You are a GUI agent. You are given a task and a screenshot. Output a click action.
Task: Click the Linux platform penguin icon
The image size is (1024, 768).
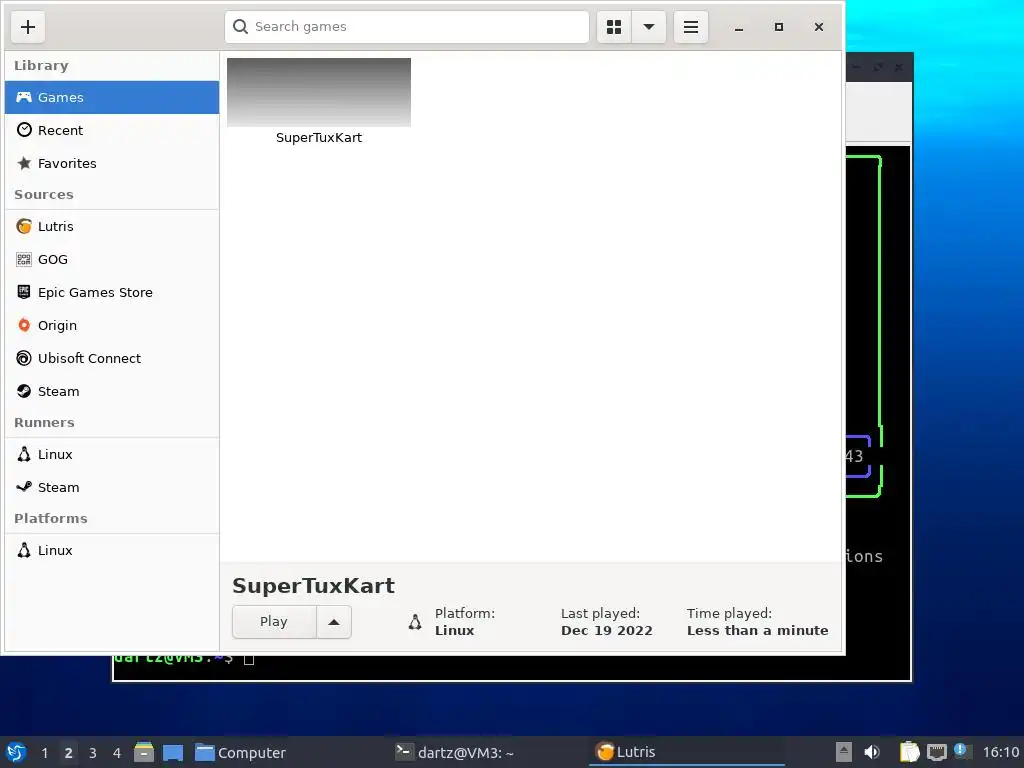415,622
